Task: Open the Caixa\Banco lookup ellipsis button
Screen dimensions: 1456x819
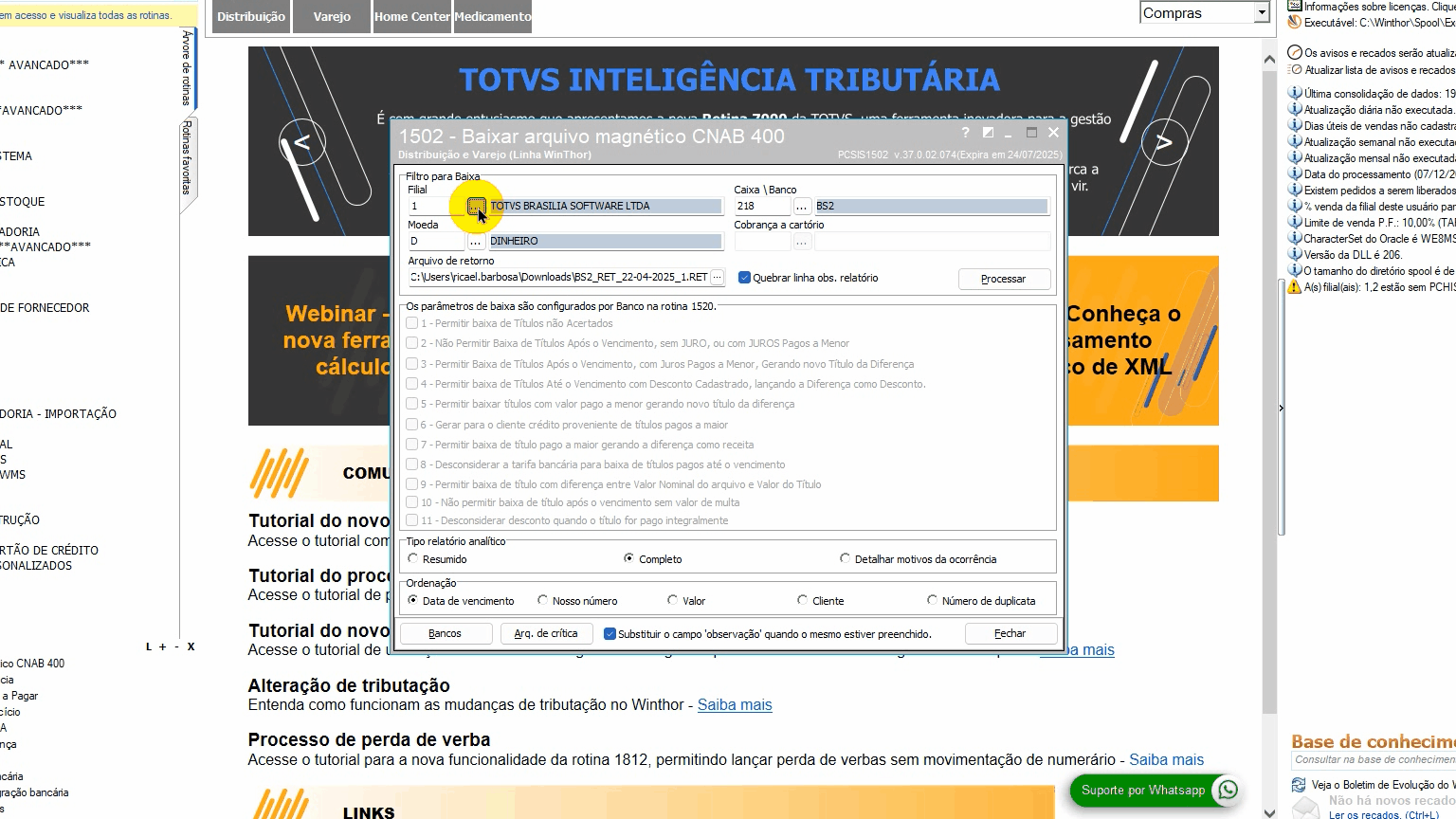Action: (802, 206)
